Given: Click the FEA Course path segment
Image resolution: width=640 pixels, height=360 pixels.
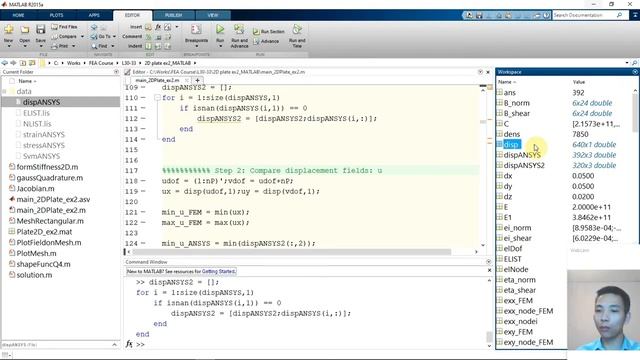Looking at the screenshot, I should 101,63.
